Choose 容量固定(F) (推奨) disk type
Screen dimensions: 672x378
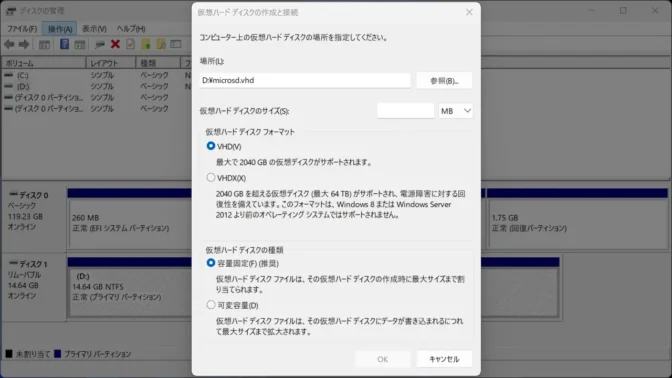(210, 263)
